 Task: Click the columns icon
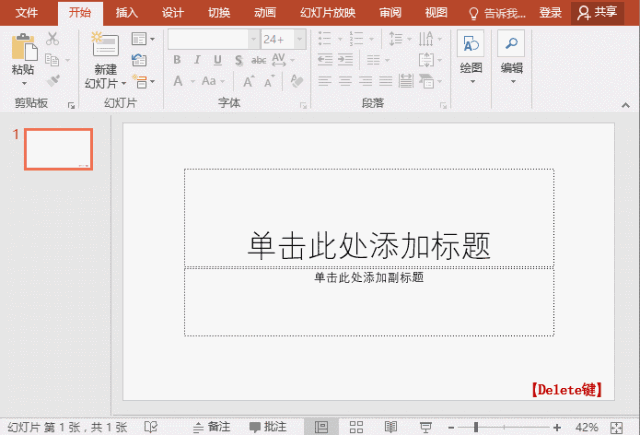point(373,60)
